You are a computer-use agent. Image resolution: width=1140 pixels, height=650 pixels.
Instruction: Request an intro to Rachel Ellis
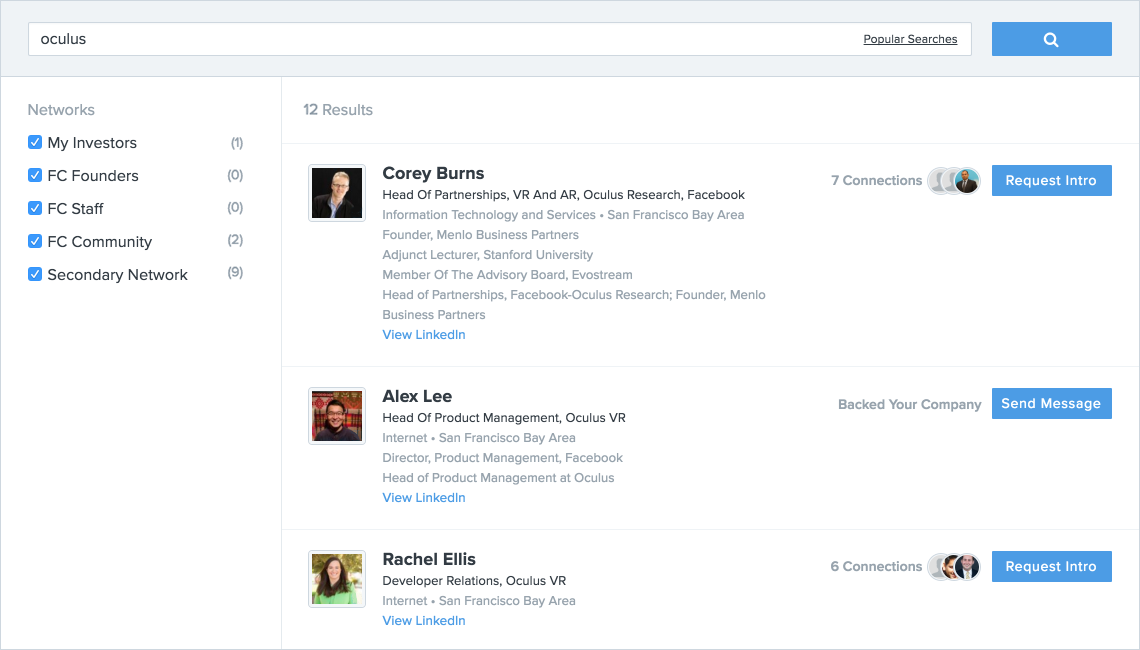point(1051,567)
